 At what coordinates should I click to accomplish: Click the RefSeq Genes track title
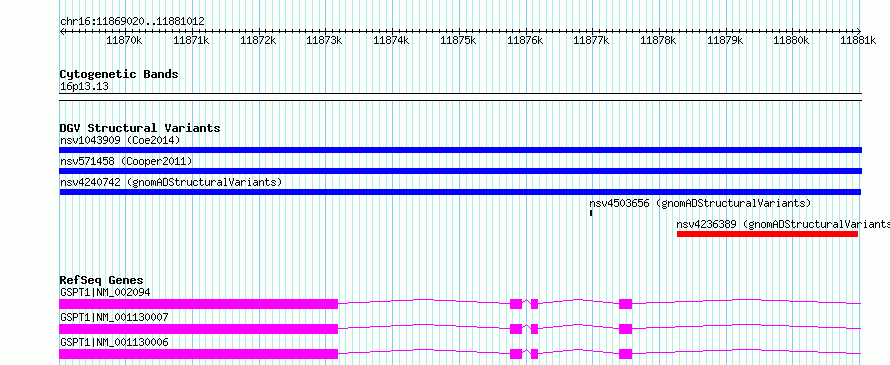[102, 280]
